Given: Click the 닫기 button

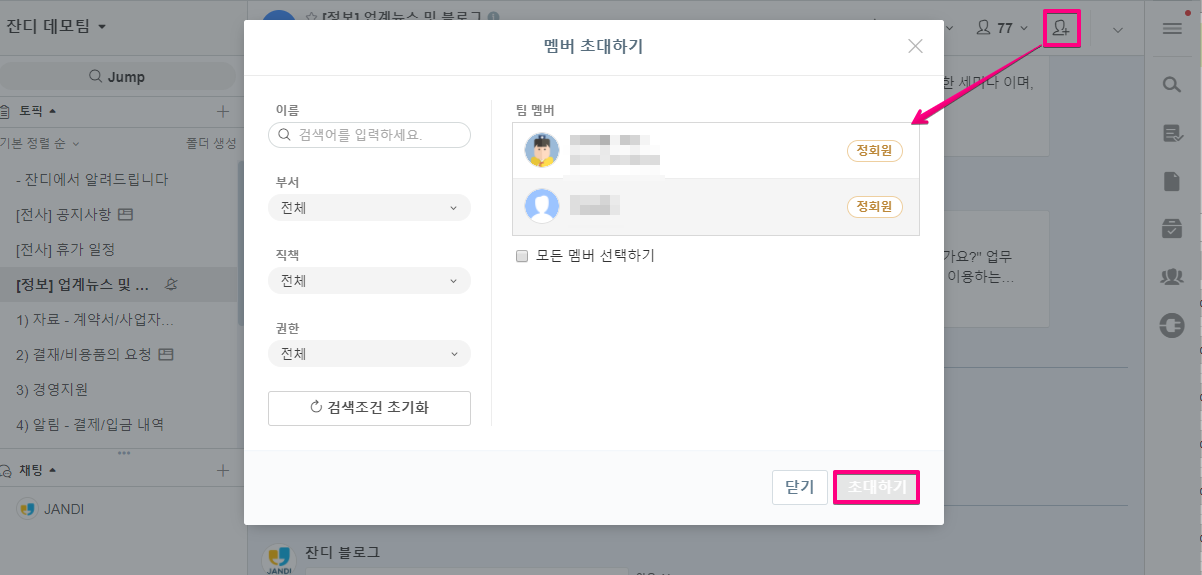Looking at the screenshot, I should [799, 487].
